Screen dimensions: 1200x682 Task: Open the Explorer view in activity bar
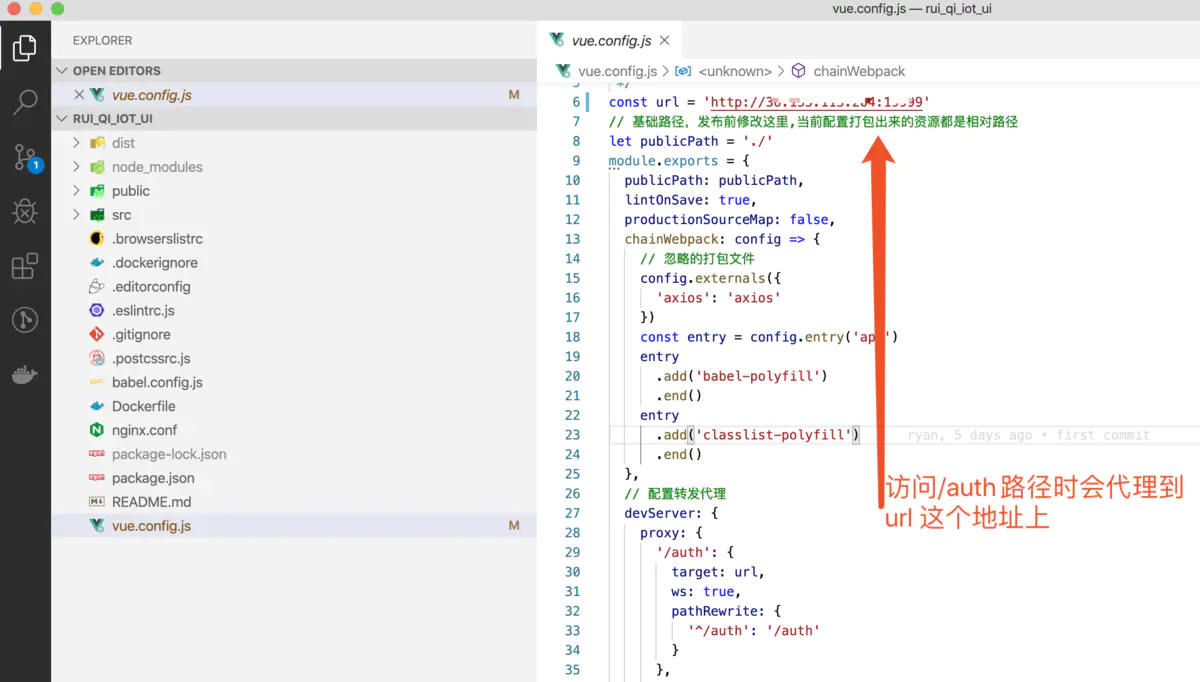point(25,47)
